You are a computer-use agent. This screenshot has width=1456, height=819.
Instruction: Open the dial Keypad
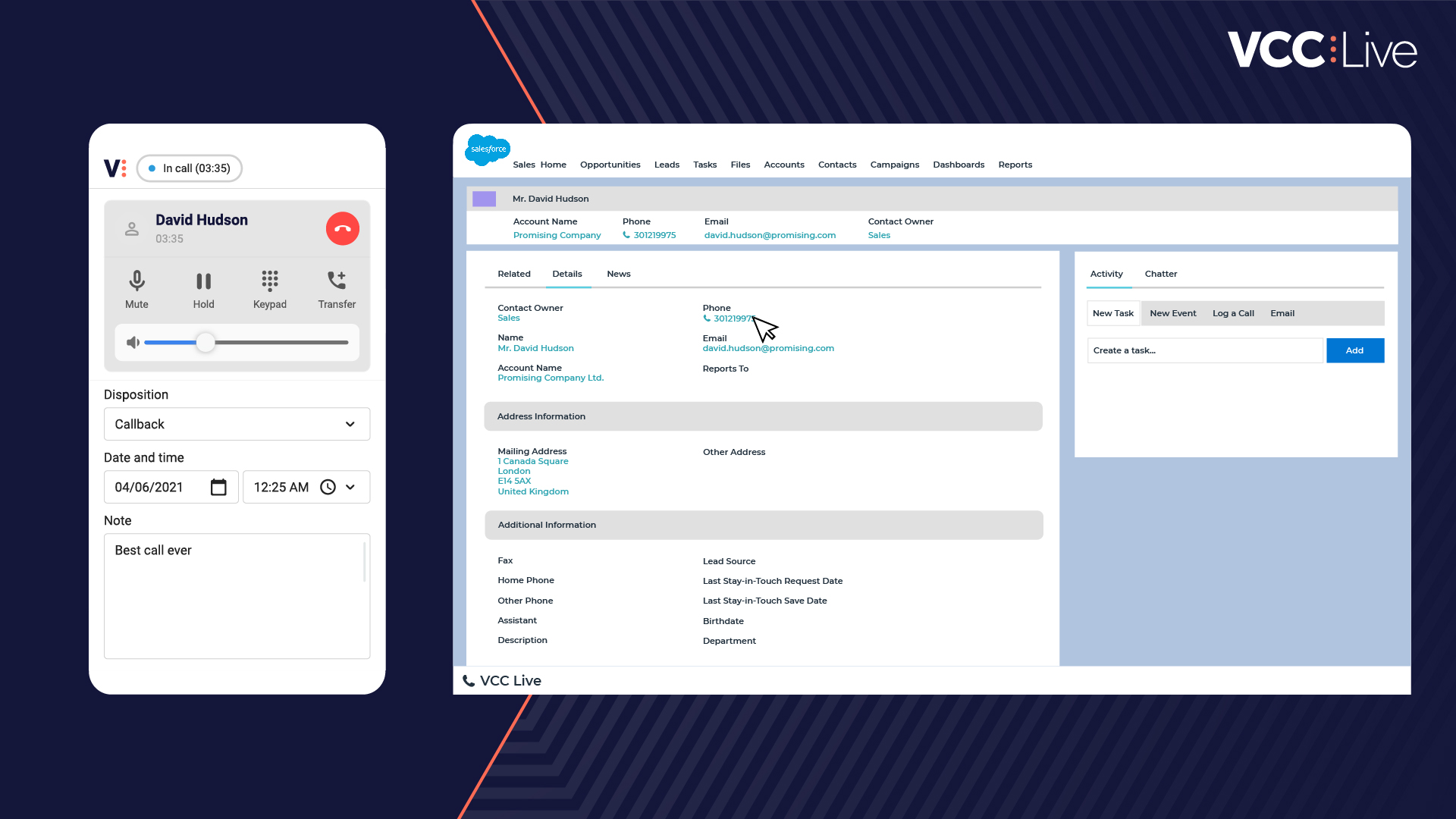point(269,281)
